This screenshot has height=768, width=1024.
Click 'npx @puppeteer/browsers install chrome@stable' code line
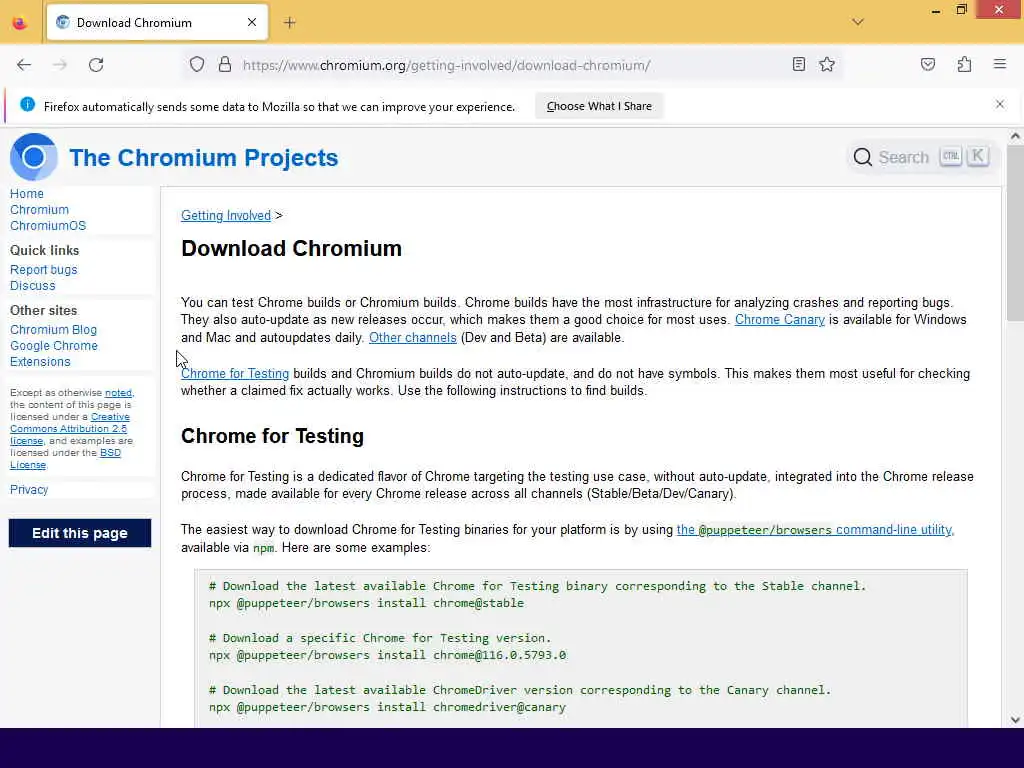(x=366, y=603)
